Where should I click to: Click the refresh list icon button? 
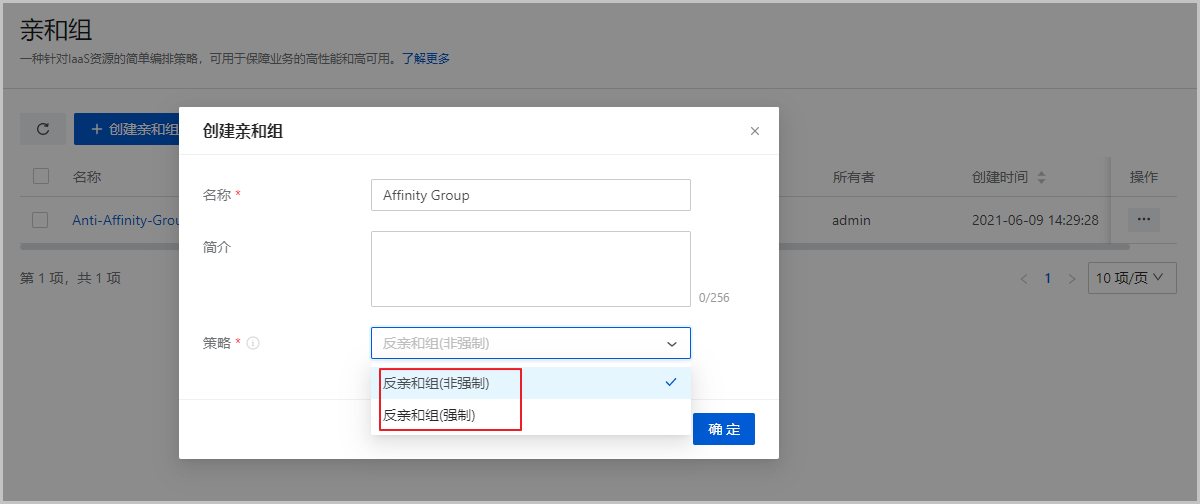43,129
